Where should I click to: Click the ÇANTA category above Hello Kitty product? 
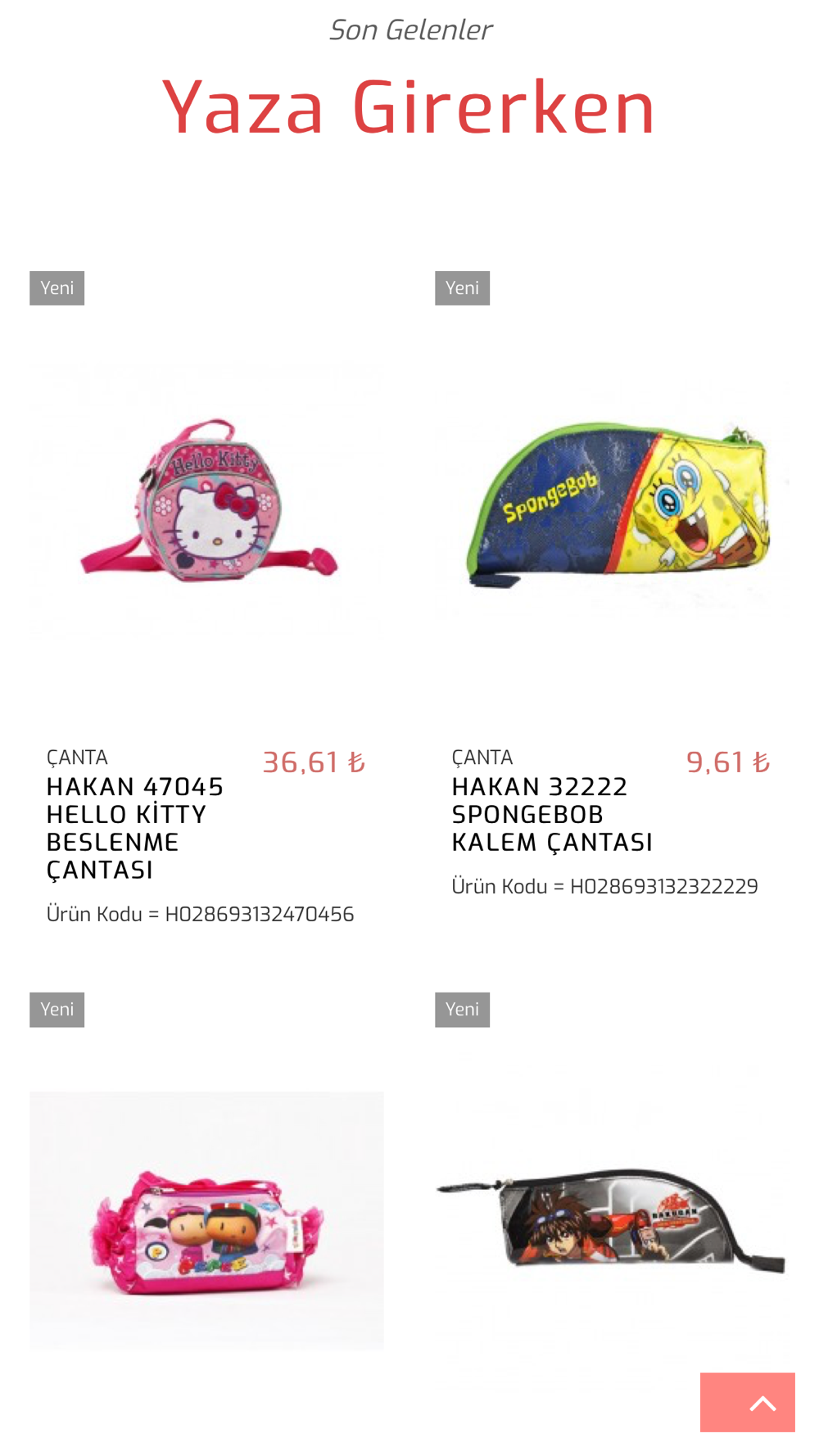pyautogui.click(x=77, y=757)
